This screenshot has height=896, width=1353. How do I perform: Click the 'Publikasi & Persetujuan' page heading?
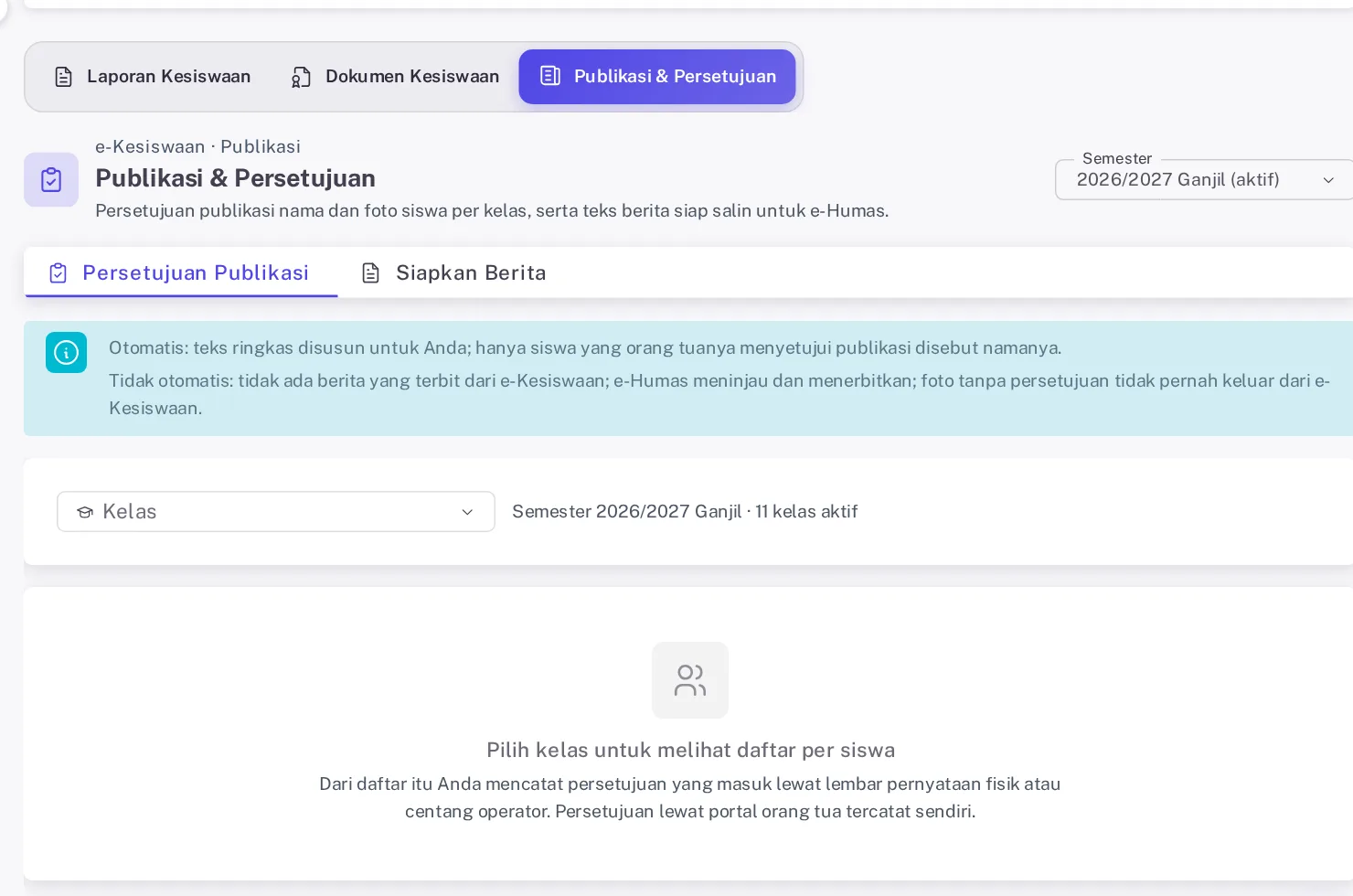pyautogui.click(x=235, y=178)
